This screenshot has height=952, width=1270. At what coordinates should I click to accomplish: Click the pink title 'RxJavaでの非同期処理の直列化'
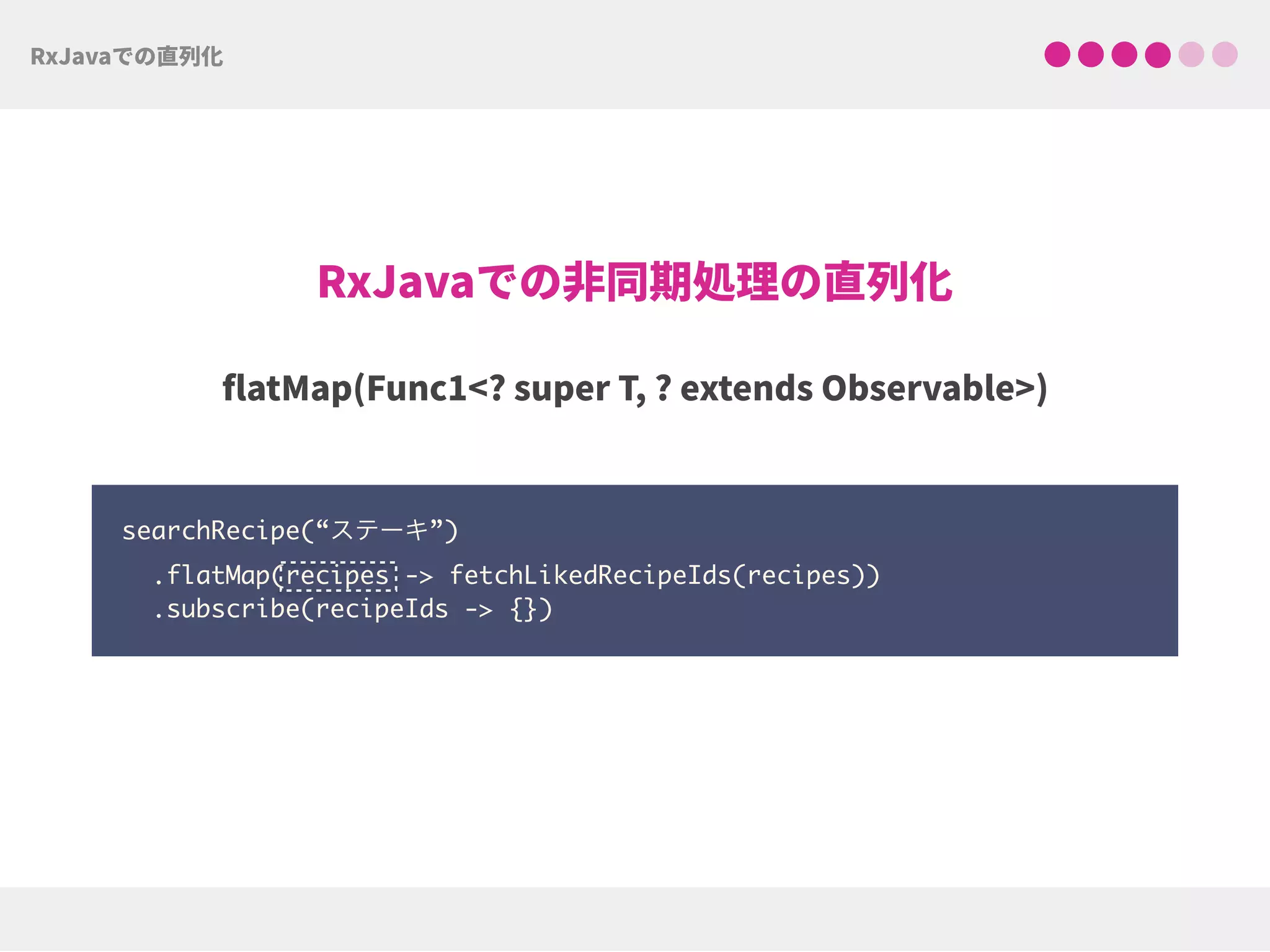(x=634, y=283)
